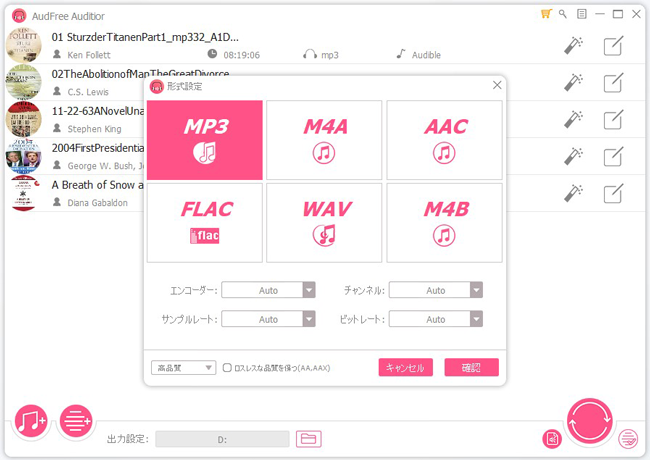
Task: Edit tags of C.S. Lewis track
Action: coord(614,82)
